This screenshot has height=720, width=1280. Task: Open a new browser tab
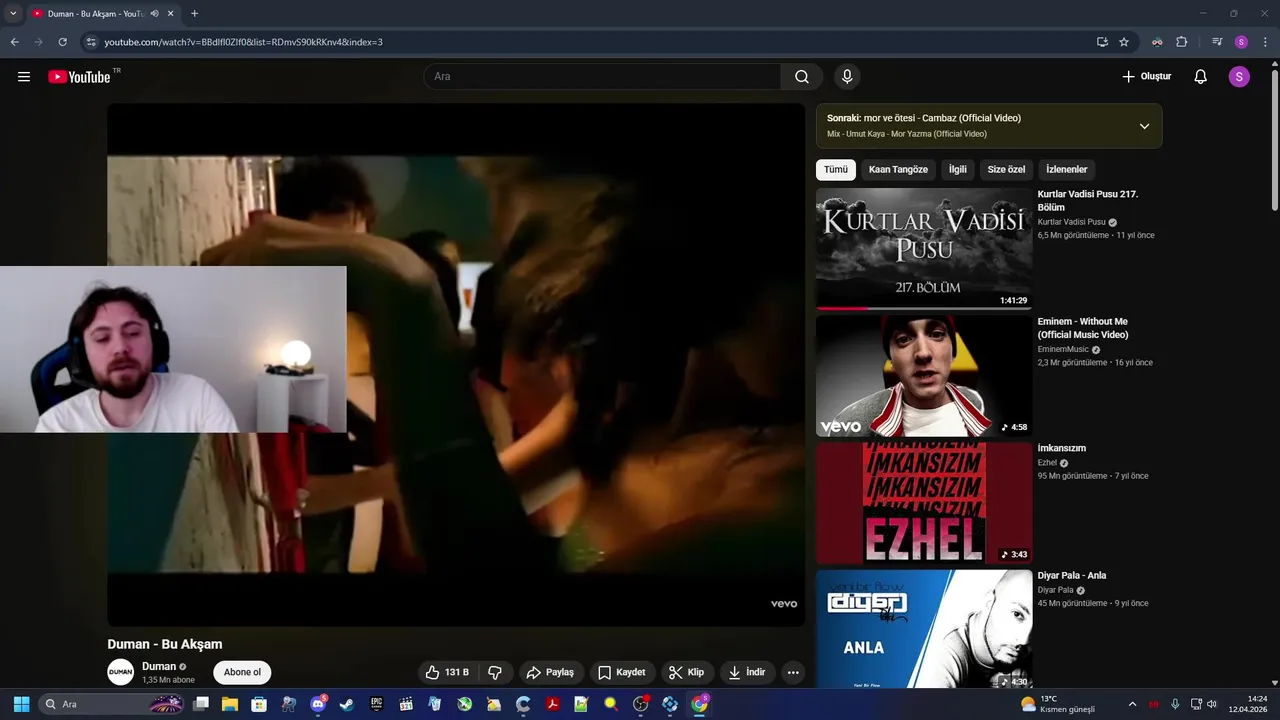[194, 14]
